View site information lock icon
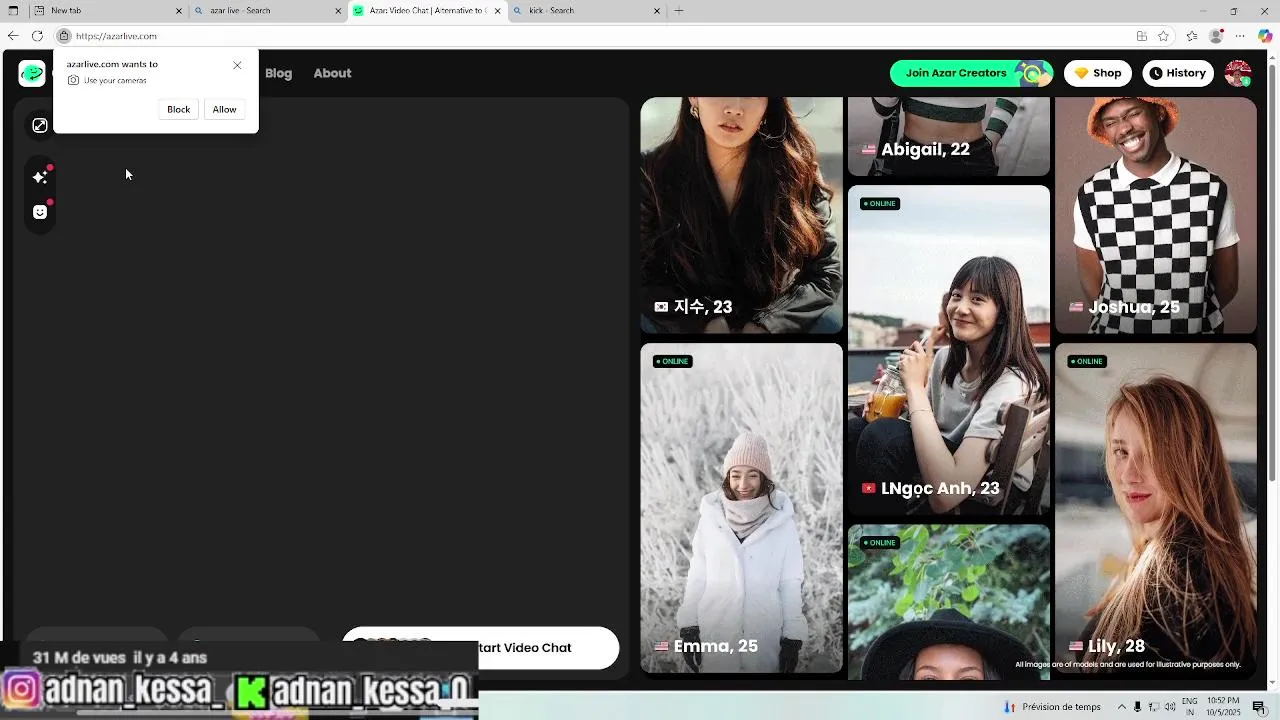1280x720 pixels. pyautogui.click(x=64, y=36)
